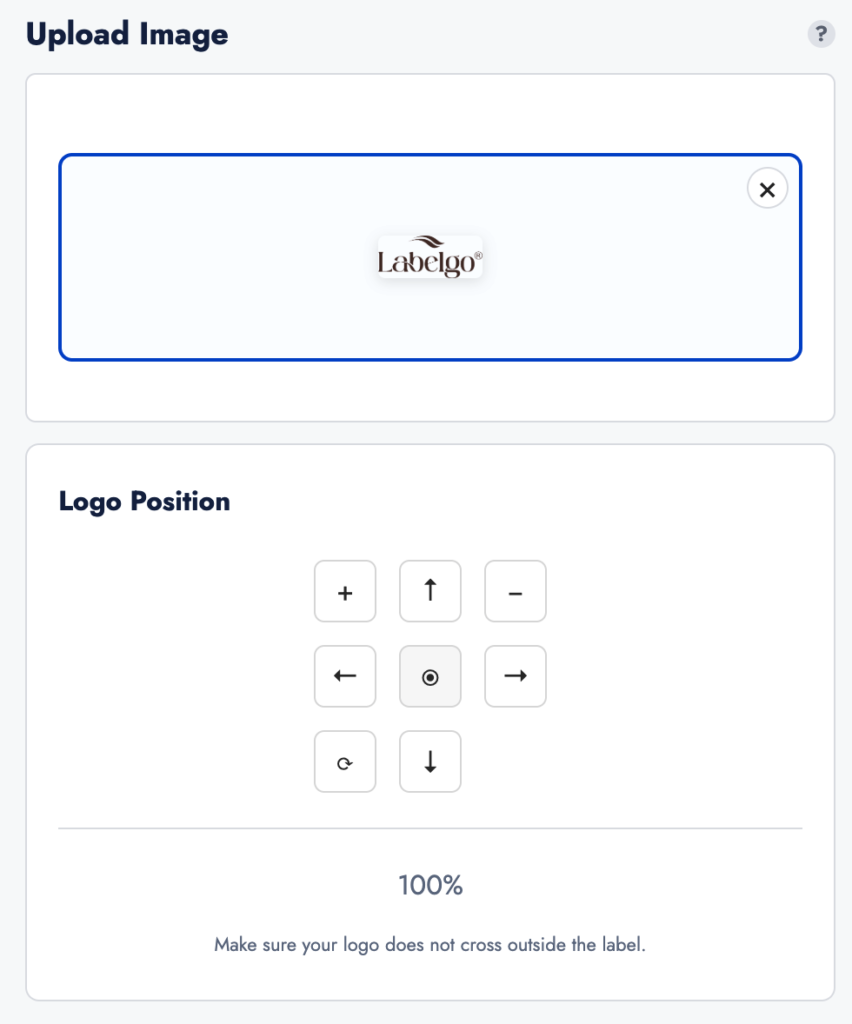
Task: Remove the uploaded logo with X button
Action: pyautogui.click(x=767, y=189)
